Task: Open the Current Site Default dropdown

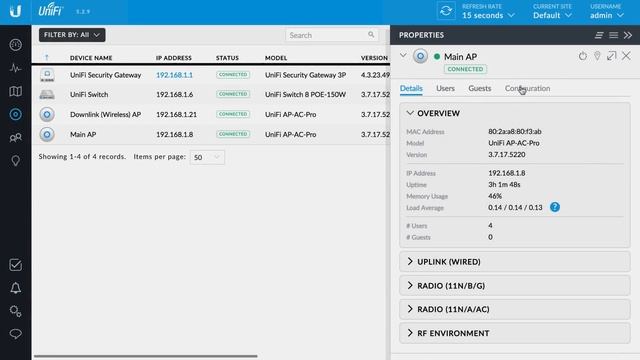Action: (x=552, y=15)
